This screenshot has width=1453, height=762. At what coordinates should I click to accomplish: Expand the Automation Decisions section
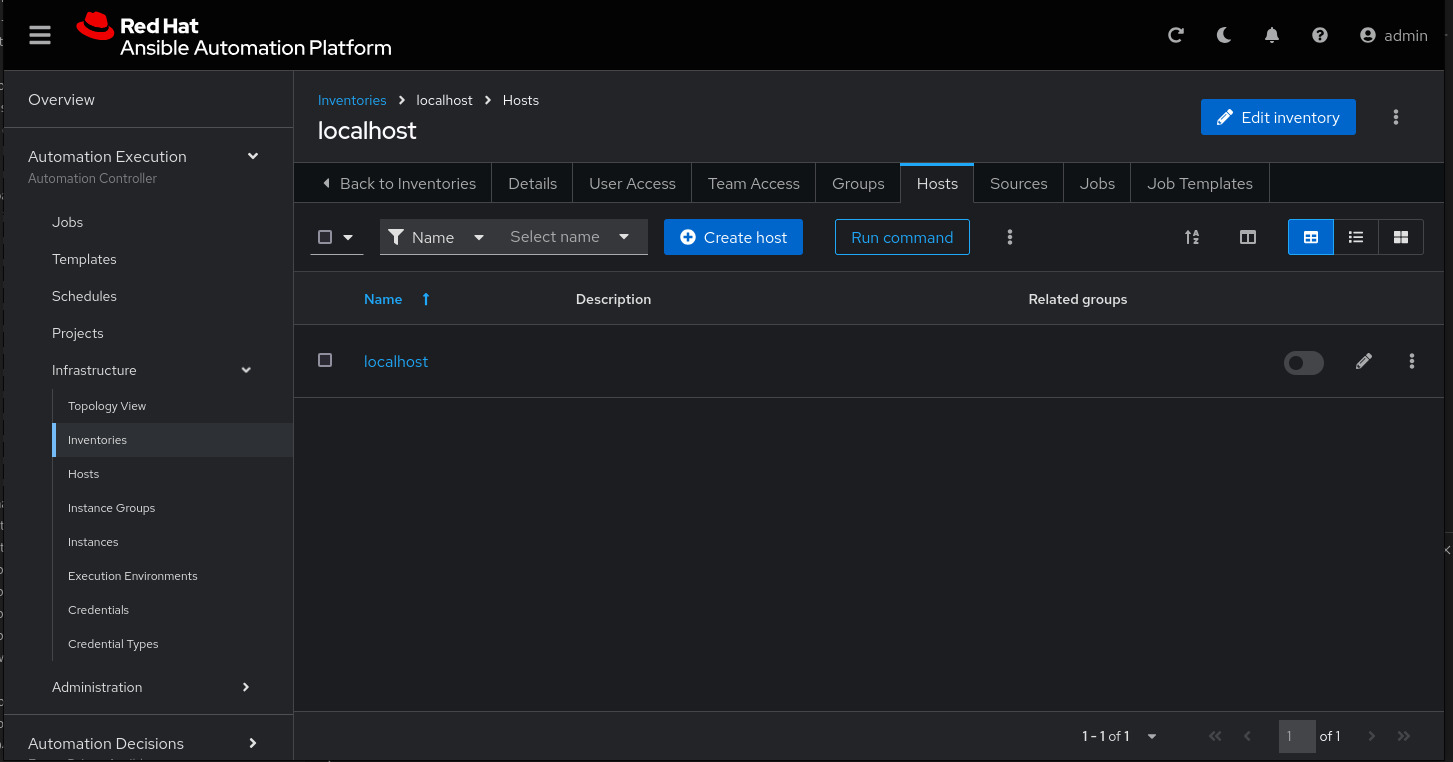253,743
